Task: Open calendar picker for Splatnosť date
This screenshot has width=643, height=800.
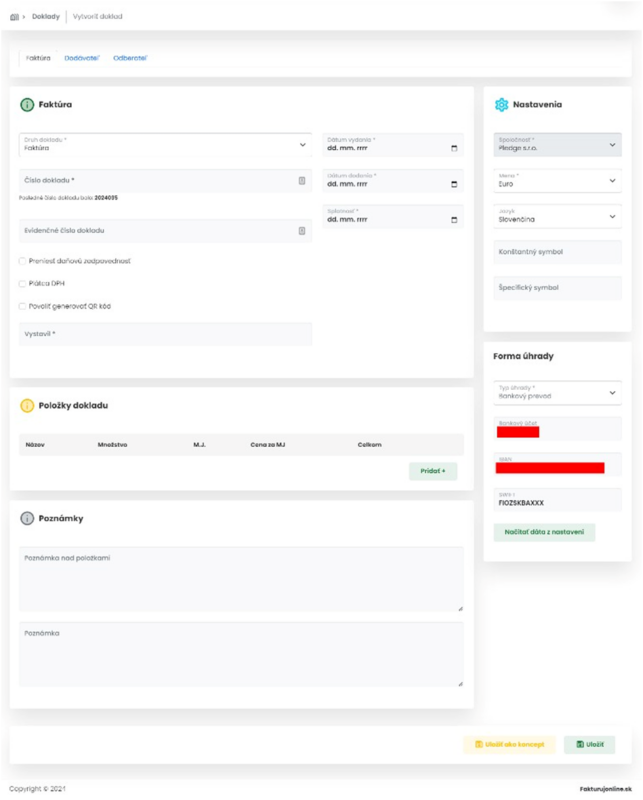Action: pos(454,220)
